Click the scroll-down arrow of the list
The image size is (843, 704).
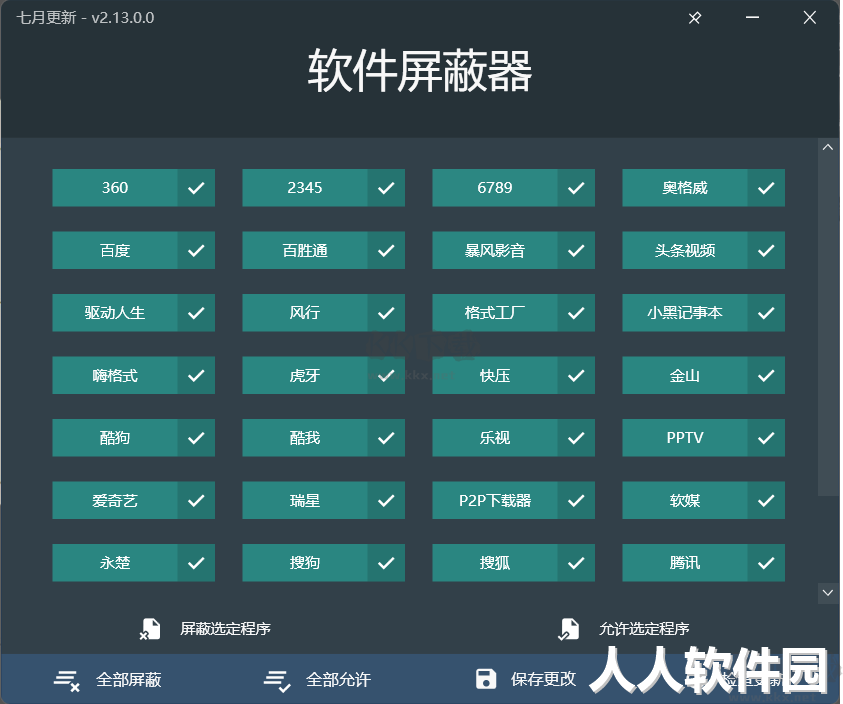pos(827,593)
